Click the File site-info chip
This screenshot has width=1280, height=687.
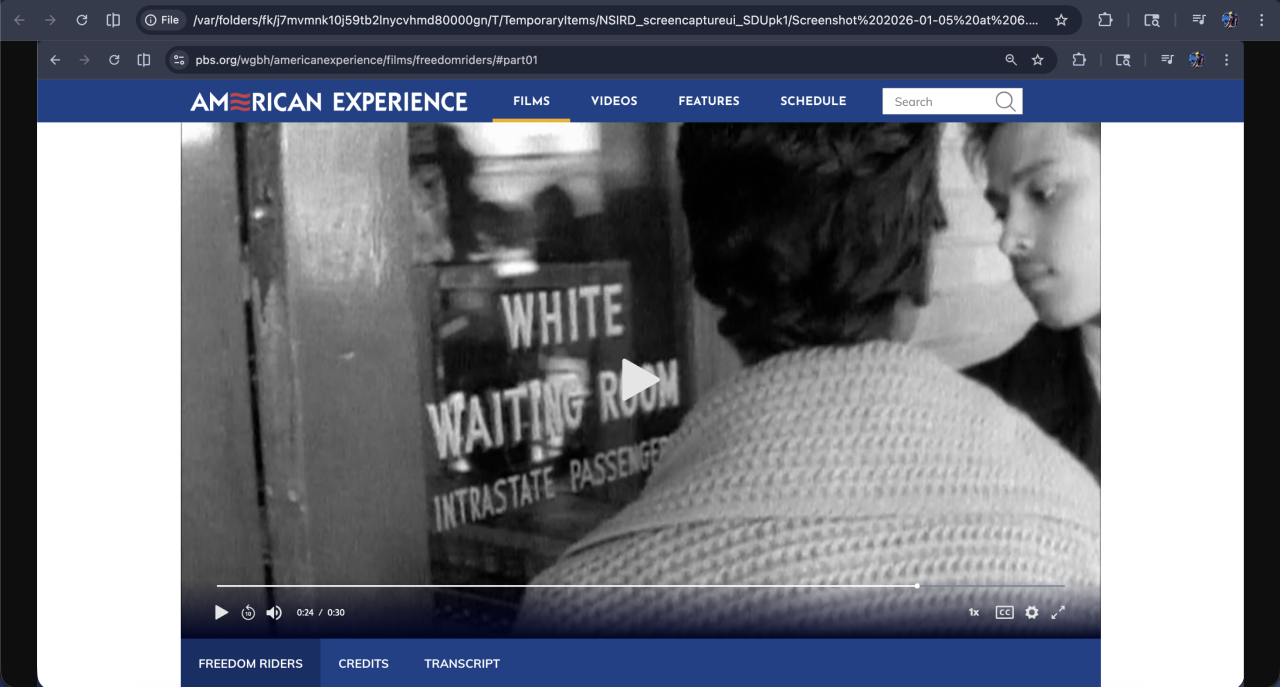(x=162, y=20)
